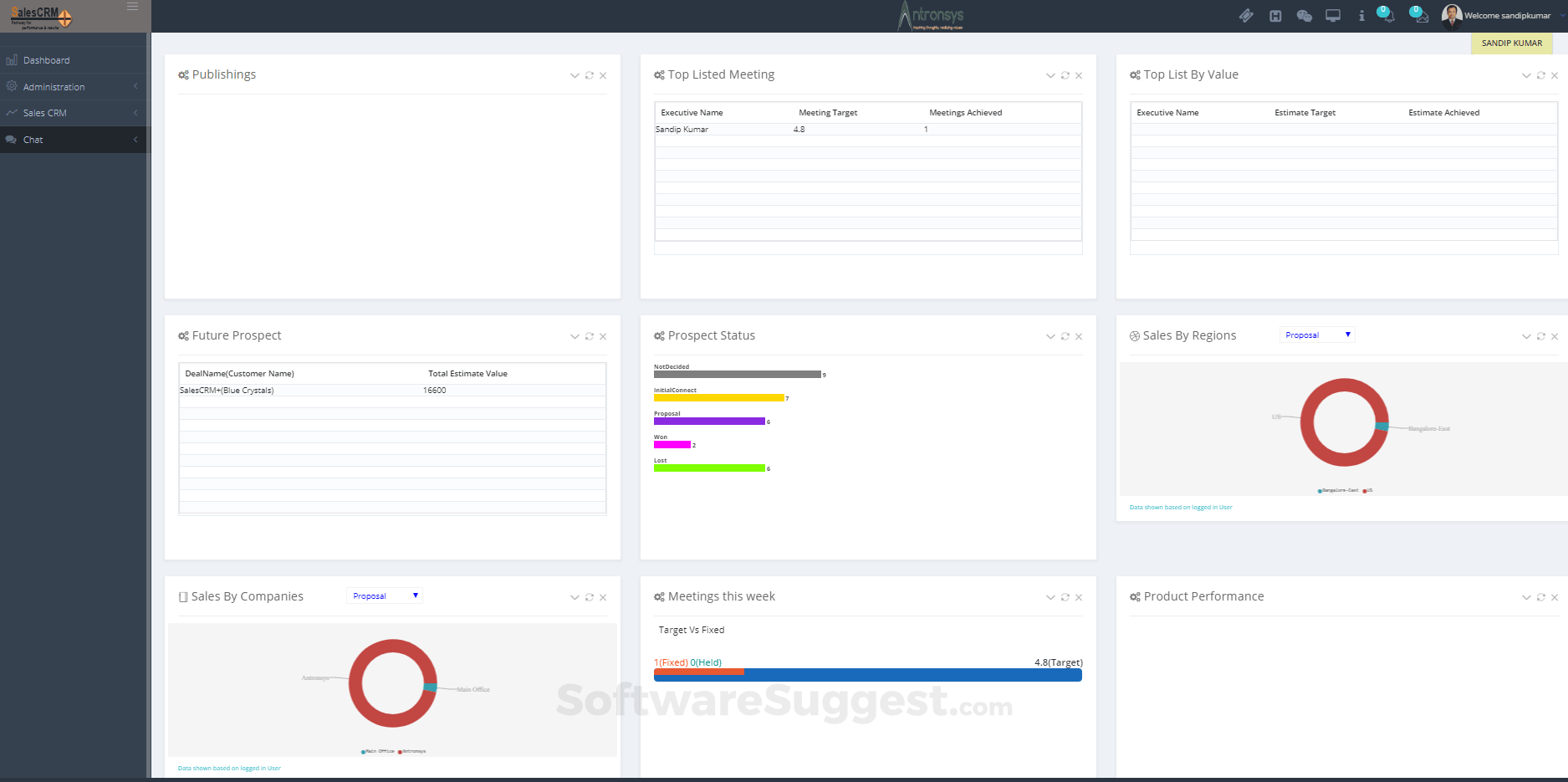The image size is (1568, 782).
Task: Open the bell notifications icon
Action: 1387,15
